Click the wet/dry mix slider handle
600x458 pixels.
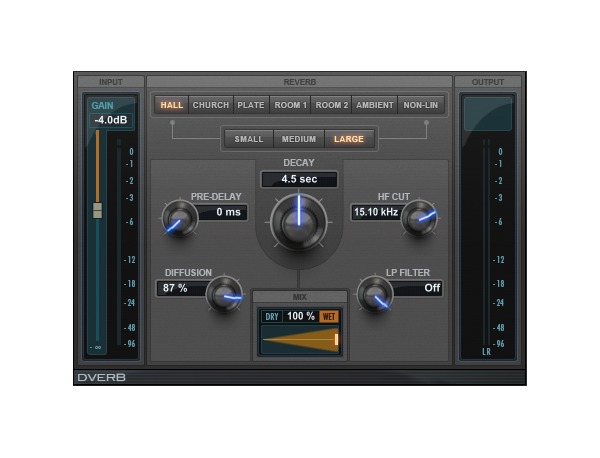click(336, 339)
